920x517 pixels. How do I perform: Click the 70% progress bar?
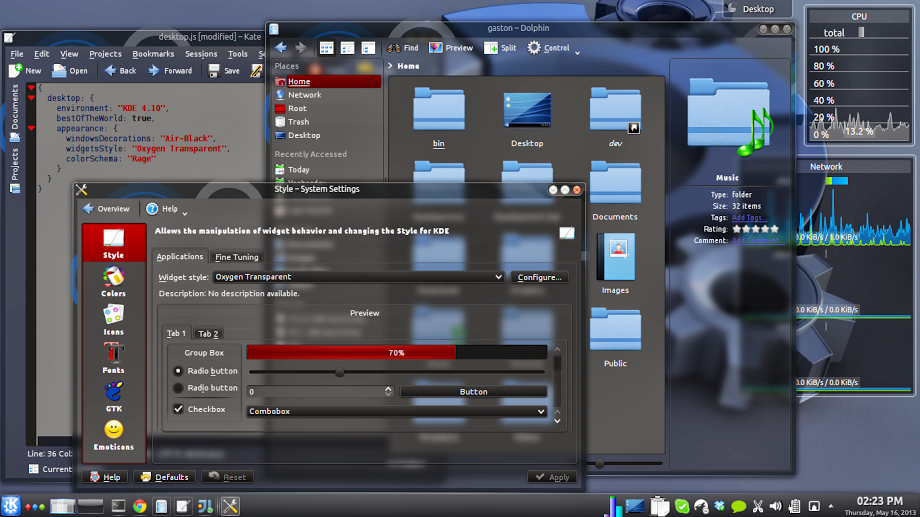click(x=397, y=353)
